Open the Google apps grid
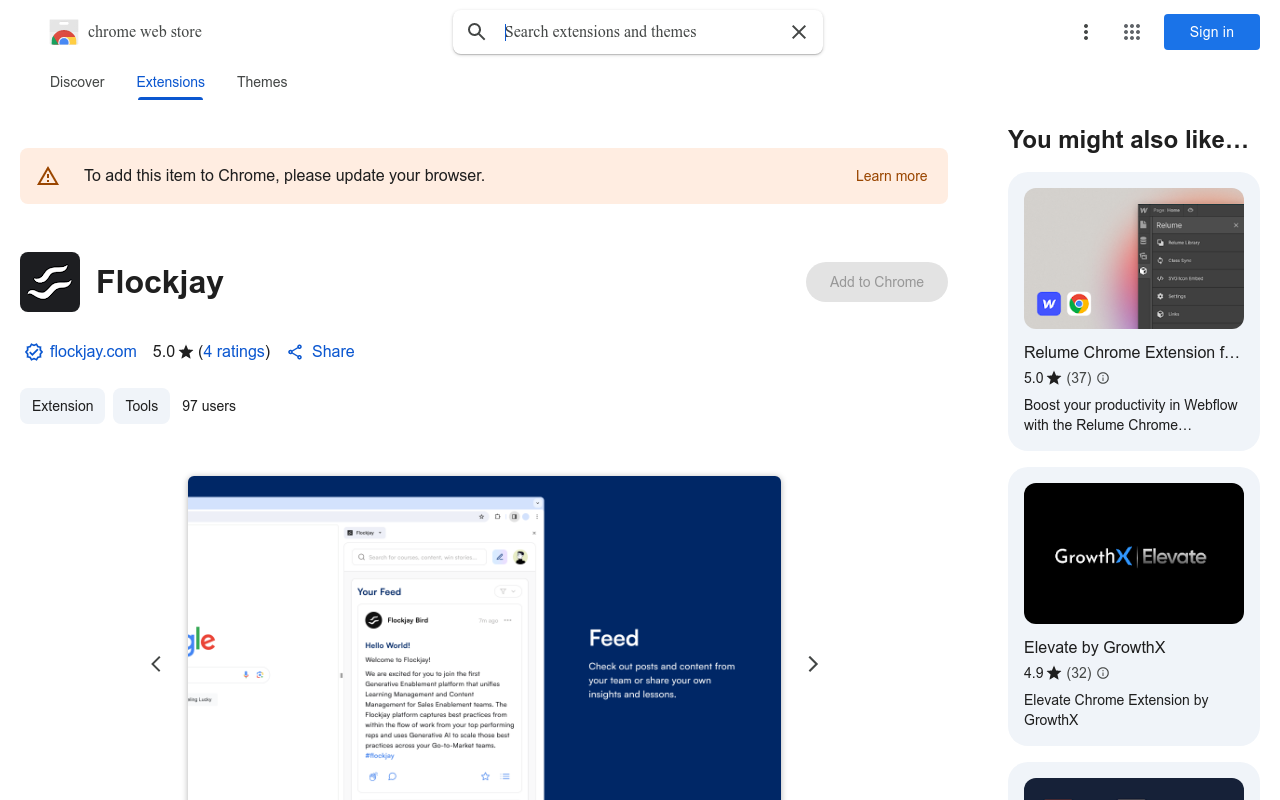Viewport: 1280px width, 800px height. (1132, 32)
